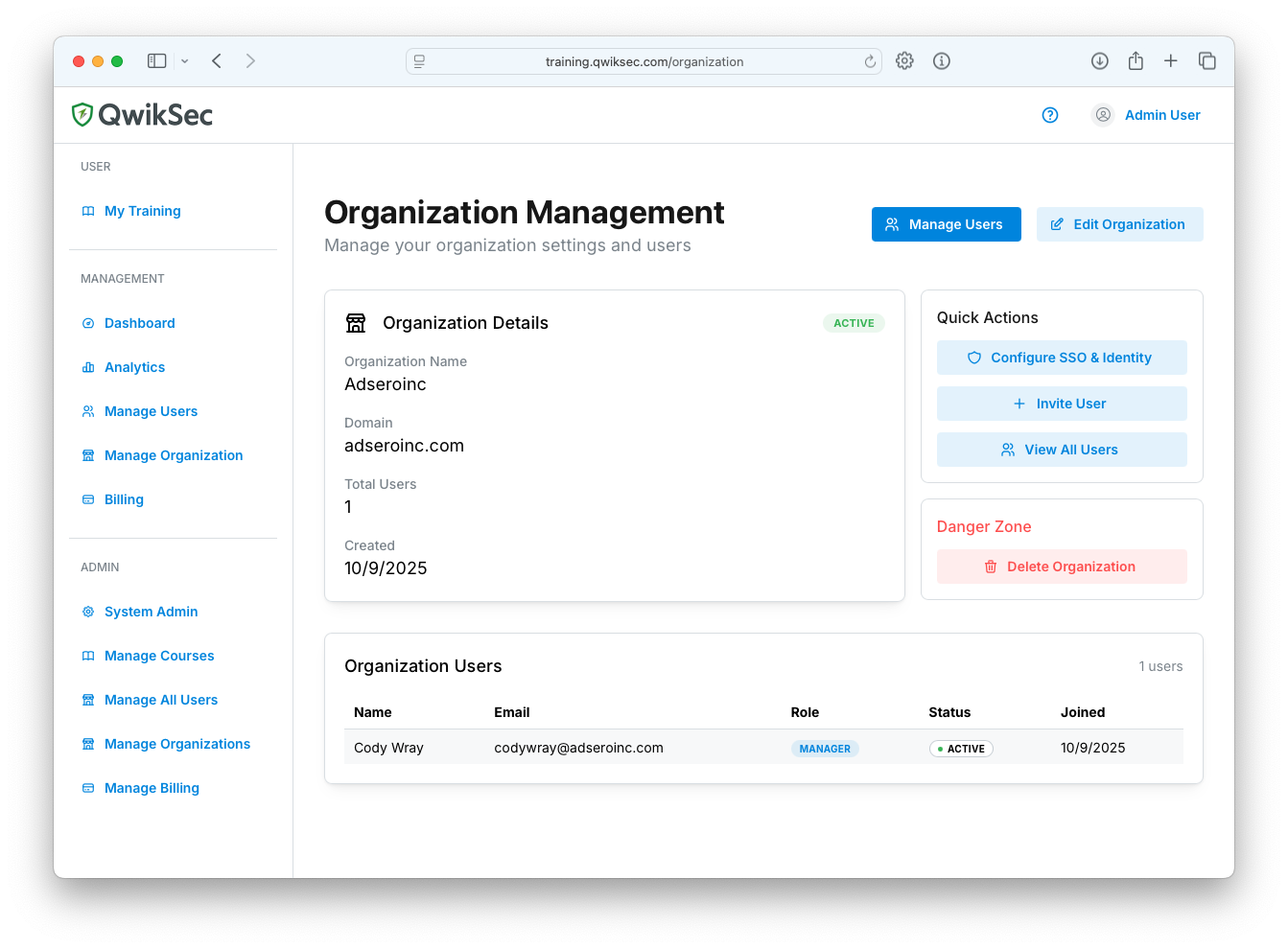Select Manage Users sidebar link

tap(151, 411)
